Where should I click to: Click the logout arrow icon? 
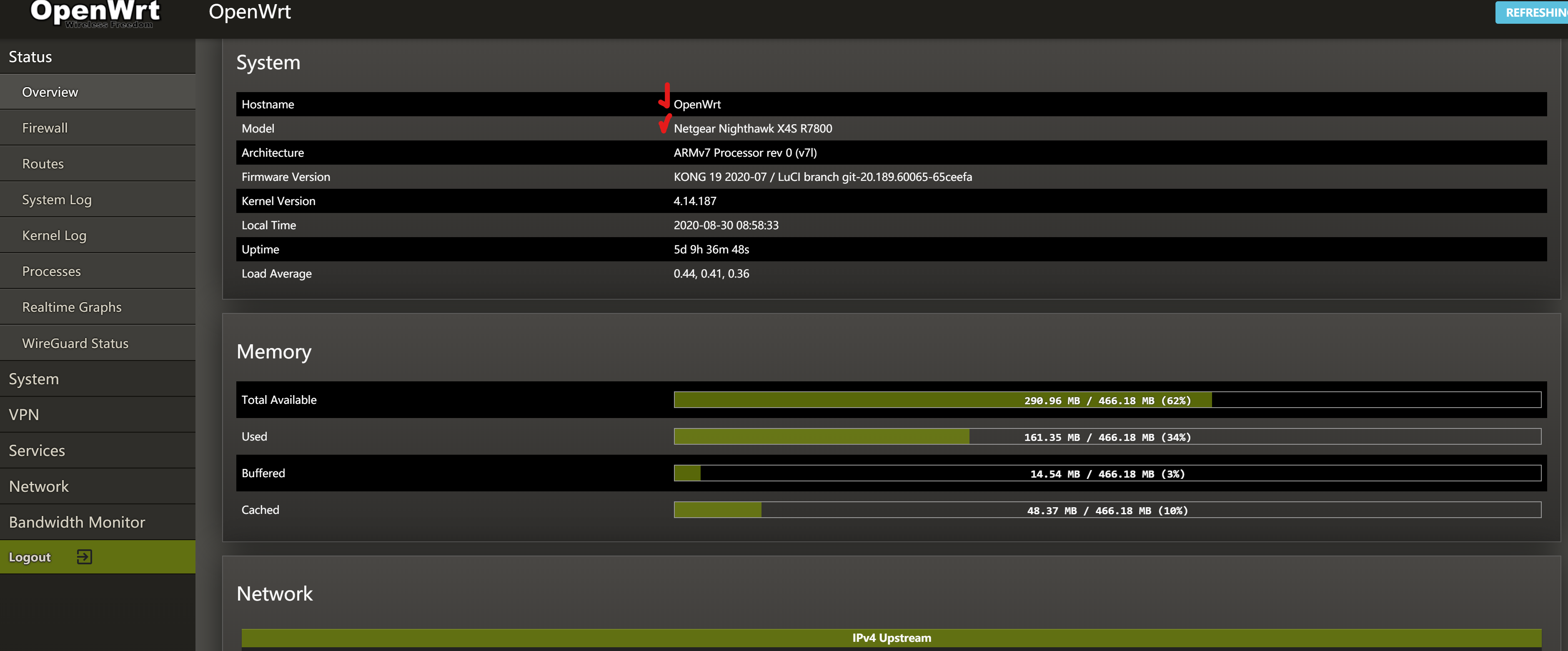coord(85,557)
